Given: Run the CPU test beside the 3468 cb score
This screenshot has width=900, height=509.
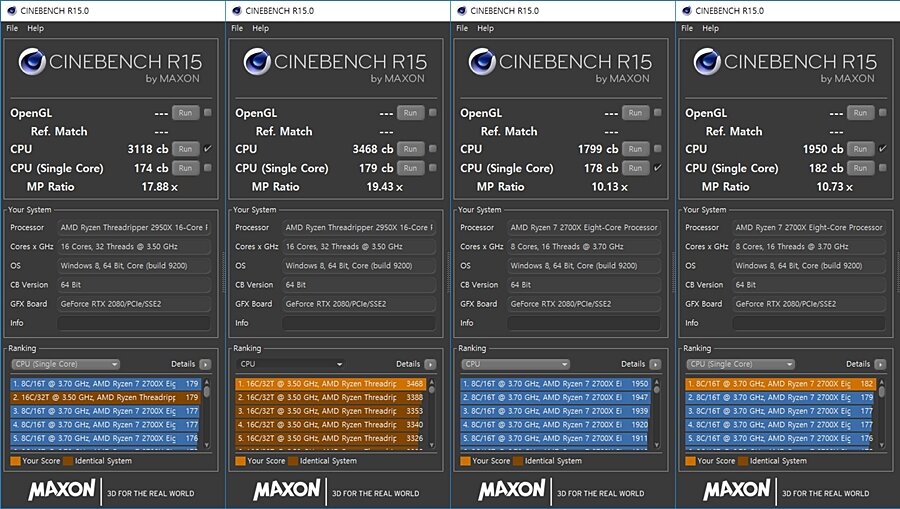Looking at the screenshot, I should 410,149.
